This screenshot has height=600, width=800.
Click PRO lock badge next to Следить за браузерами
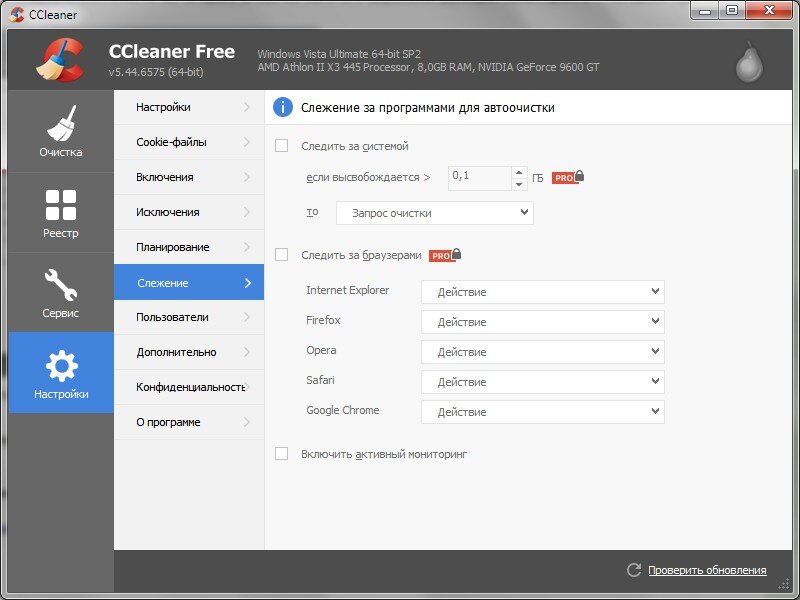(x=445, y=255)
